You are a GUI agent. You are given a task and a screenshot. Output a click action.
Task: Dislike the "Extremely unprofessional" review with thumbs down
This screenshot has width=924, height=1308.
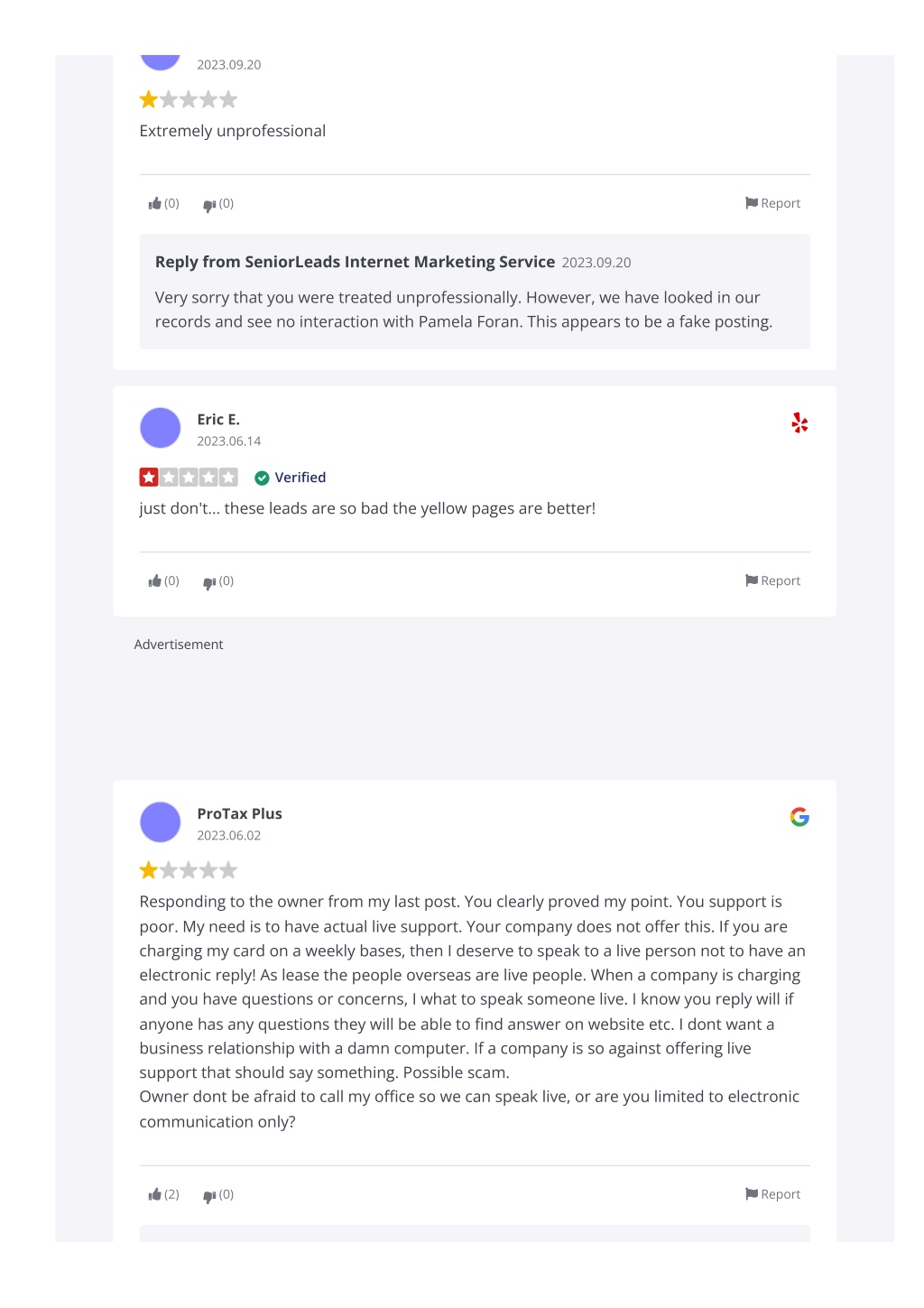(218, 204)
